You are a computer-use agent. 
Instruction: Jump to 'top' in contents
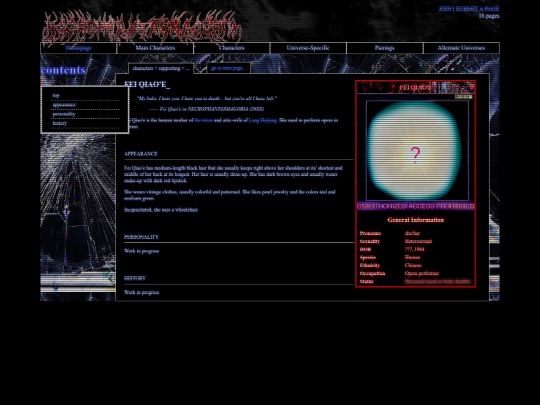pyautogui.click(x=56, y=95)
